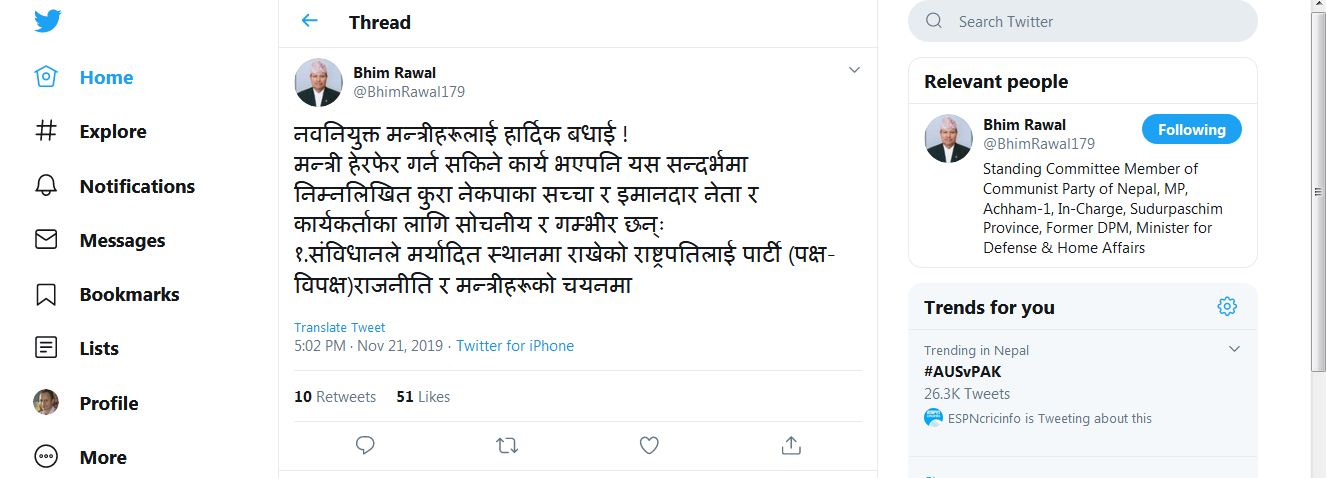Screen dimensions: 1326x478
Task: Open Bhim Rawal's avatar in the tweet
Action: tap(318, 82)
